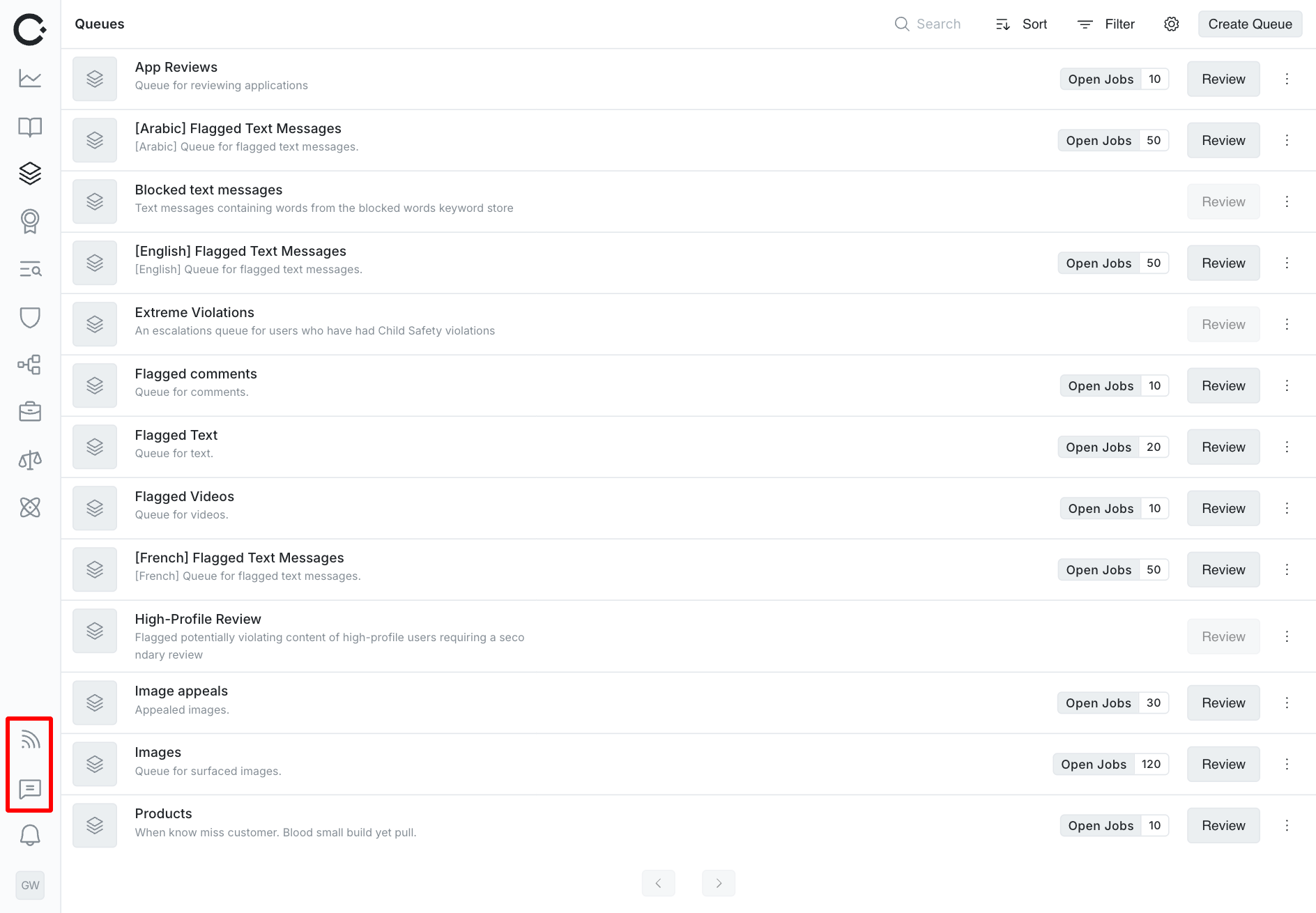Click the Create Queue button
The image size is (1316, 913).
(1249, 24)
